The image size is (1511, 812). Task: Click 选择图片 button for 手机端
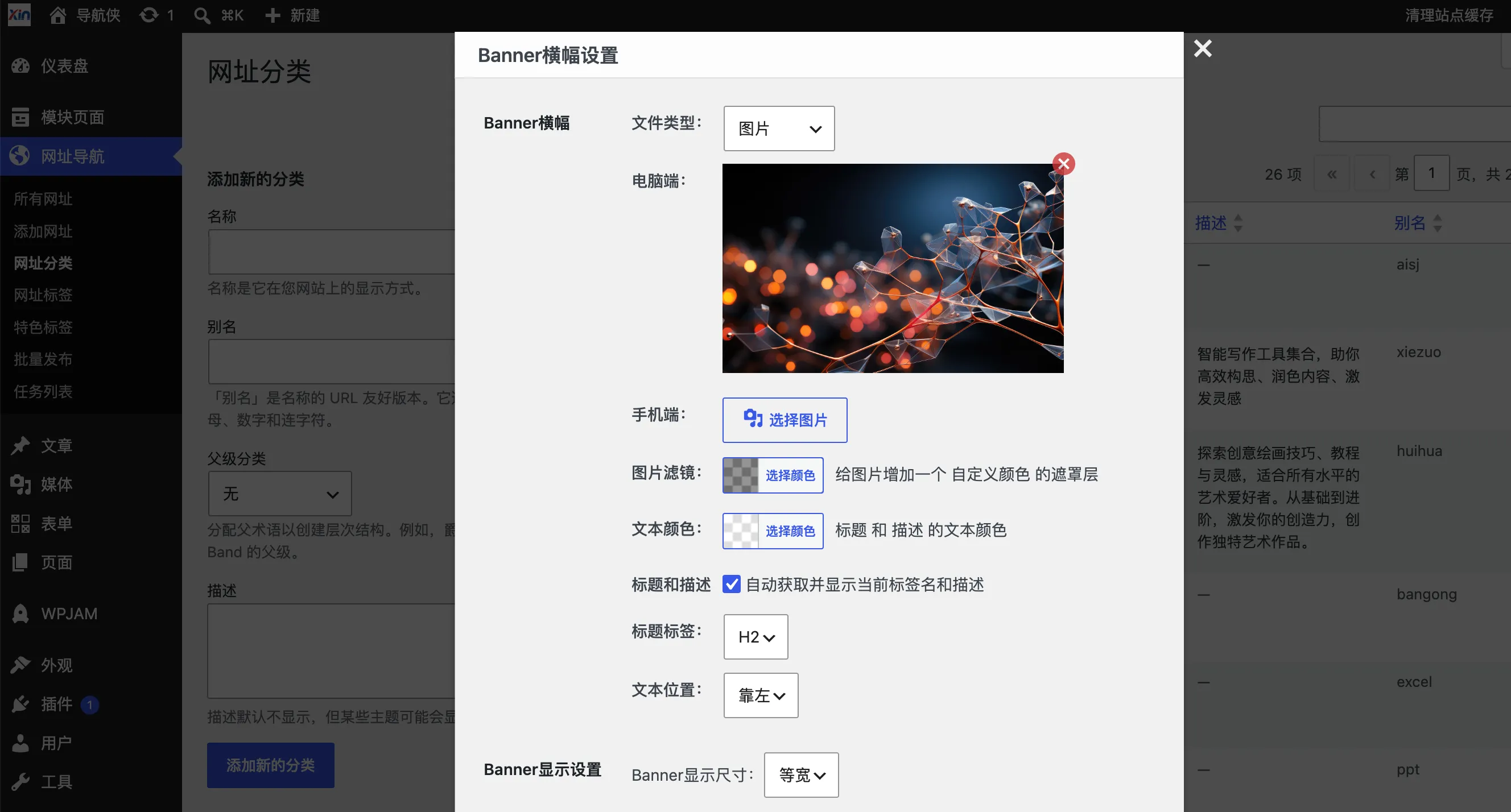785,420
